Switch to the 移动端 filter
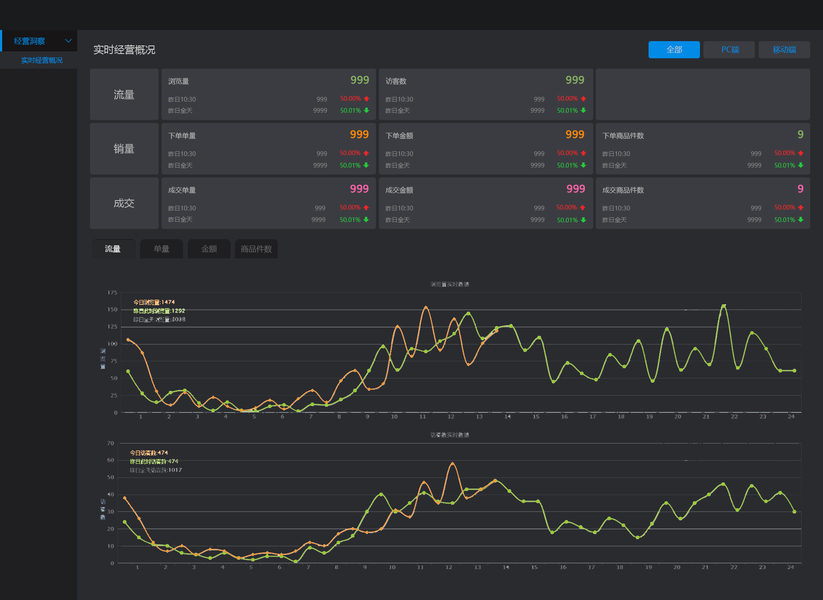Viewport: 823px width, 600px height. click(x=784, y=49)
